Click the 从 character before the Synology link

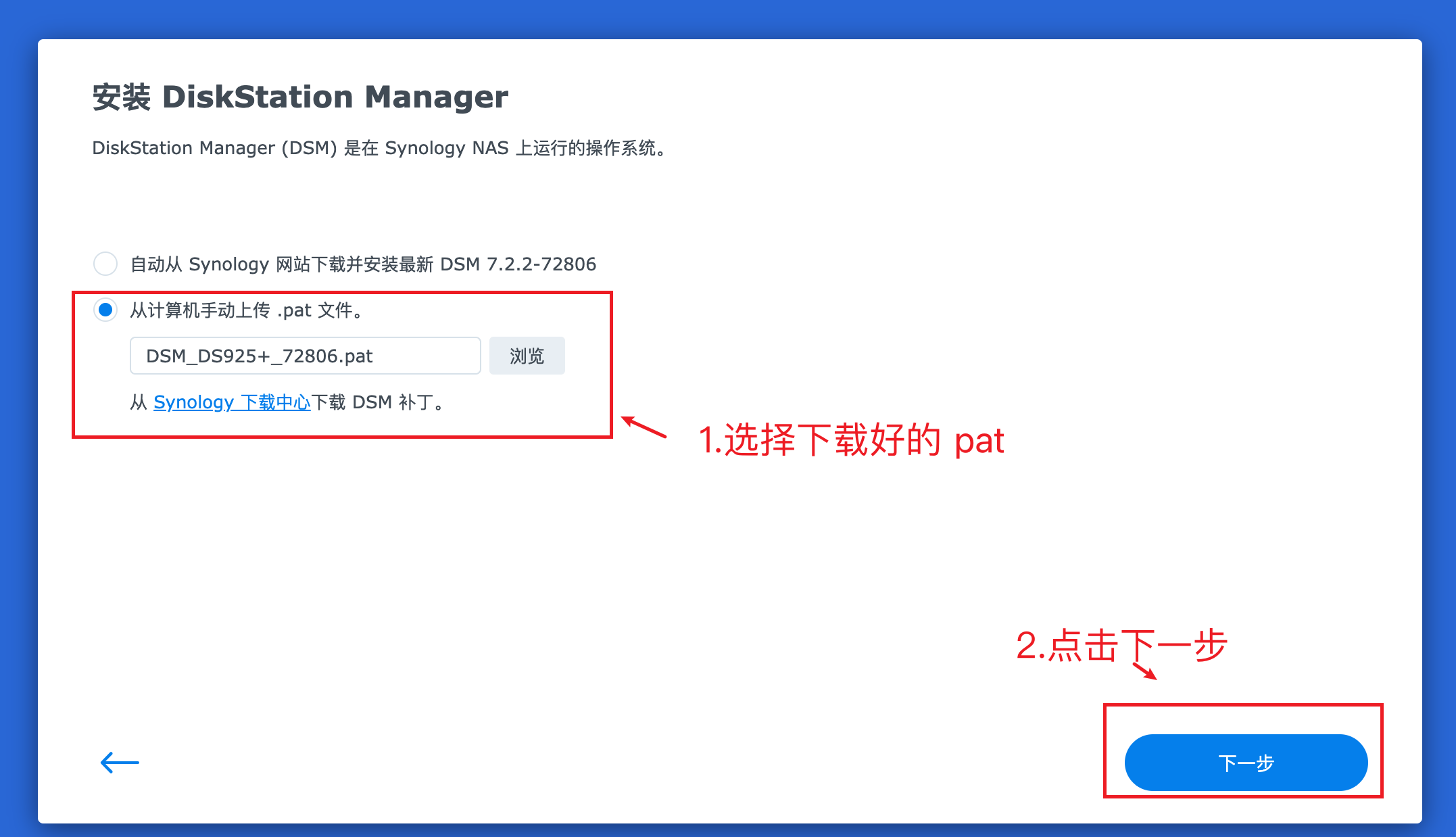[139, 402]
